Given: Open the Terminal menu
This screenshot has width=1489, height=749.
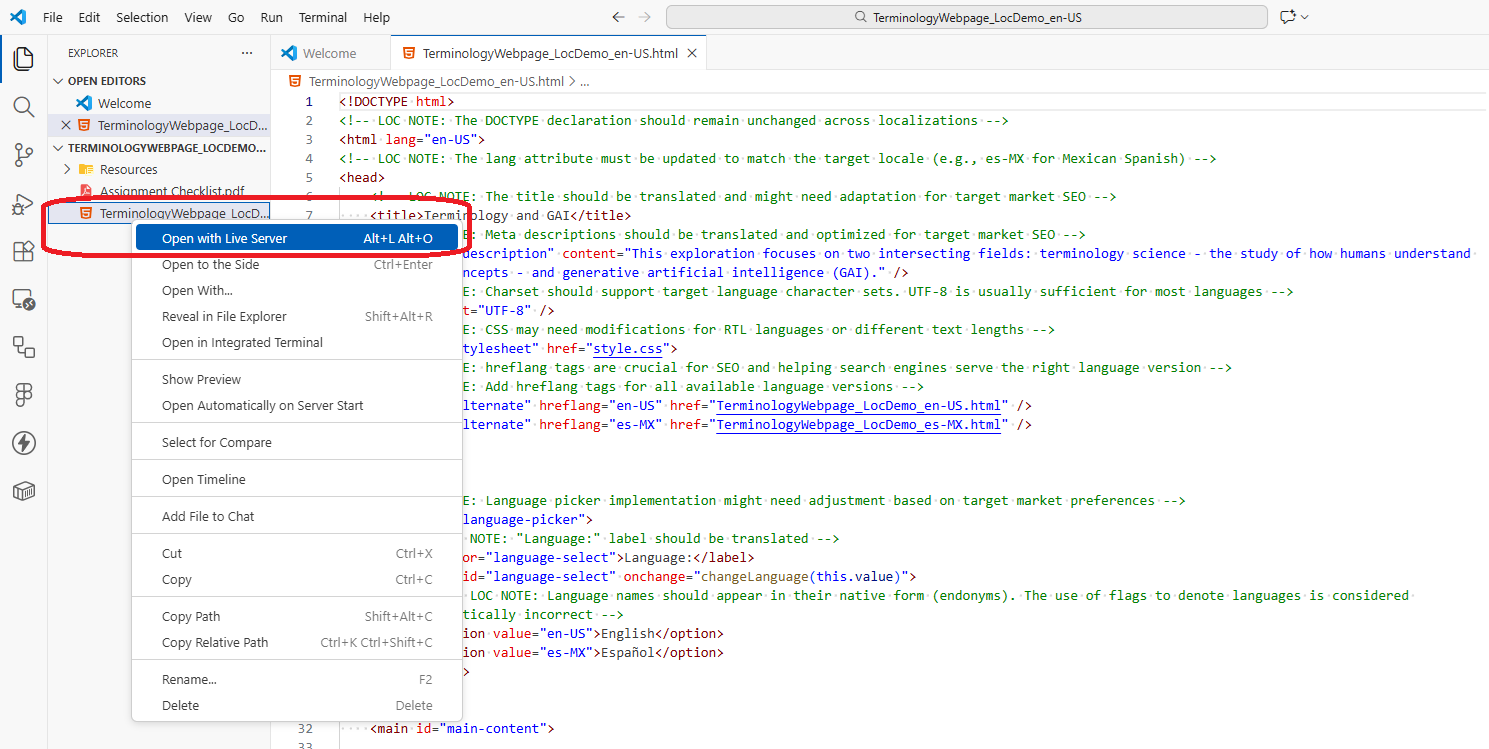Looking at the screenshot, I should (323, 17).
